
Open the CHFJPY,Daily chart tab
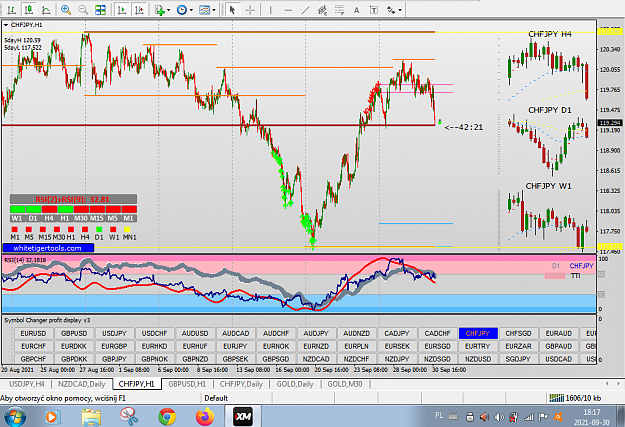pos(241,384)
